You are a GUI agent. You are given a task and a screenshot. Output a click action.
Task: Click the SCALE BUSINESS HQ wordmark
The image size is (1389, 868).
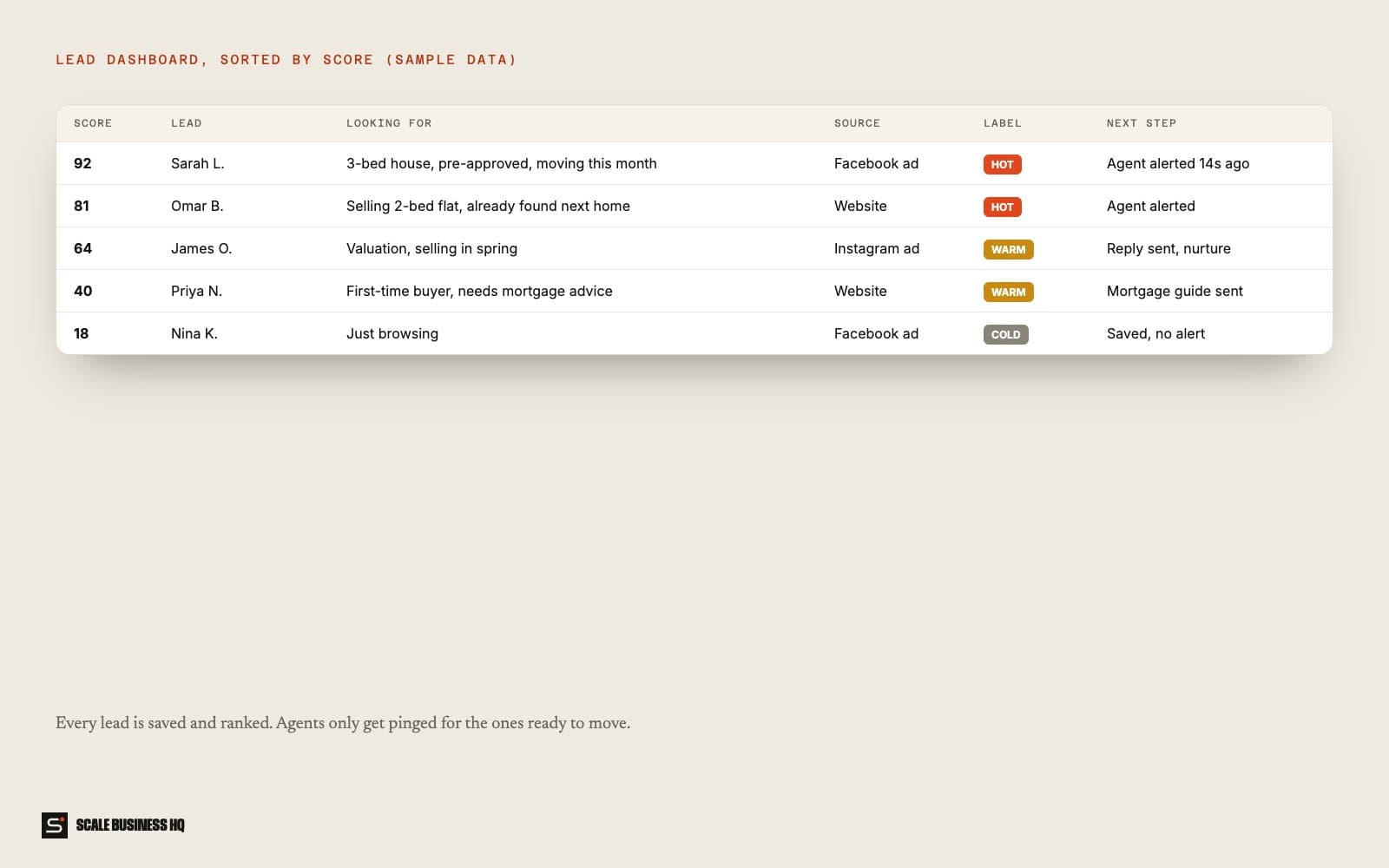point(130,825)
